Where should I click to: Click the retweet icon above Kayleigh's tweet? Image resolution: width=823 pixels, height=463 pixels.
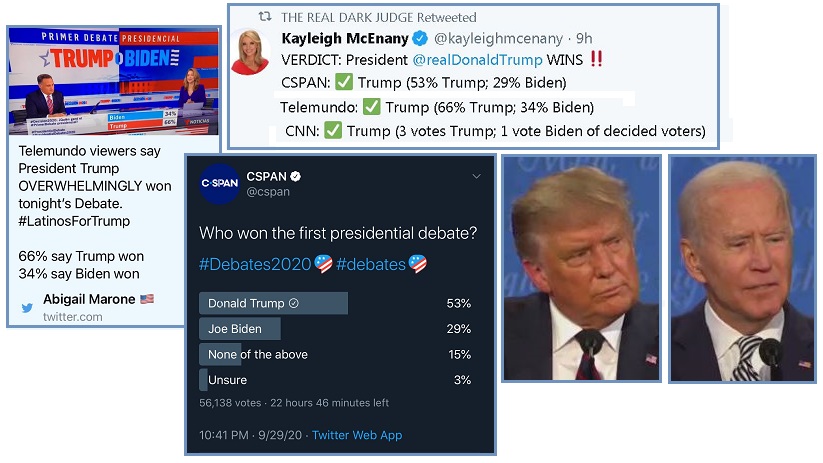(264, 18)
